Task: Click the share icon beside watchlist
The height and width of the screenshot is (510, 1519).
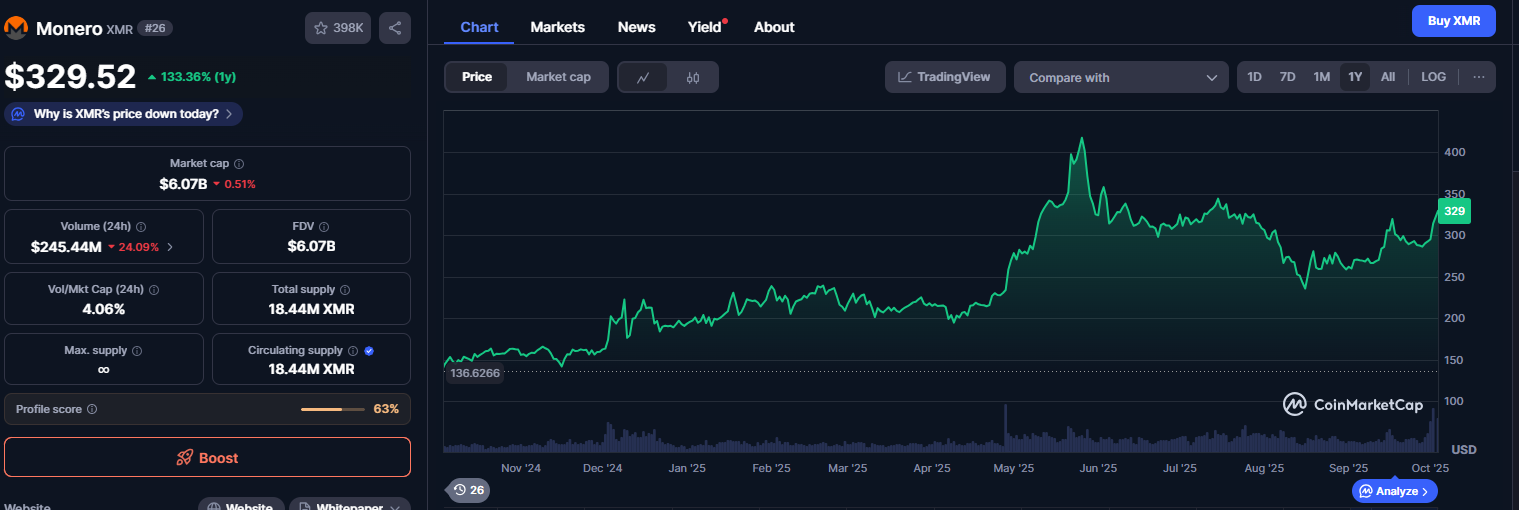Action: (x=395, y=28)
